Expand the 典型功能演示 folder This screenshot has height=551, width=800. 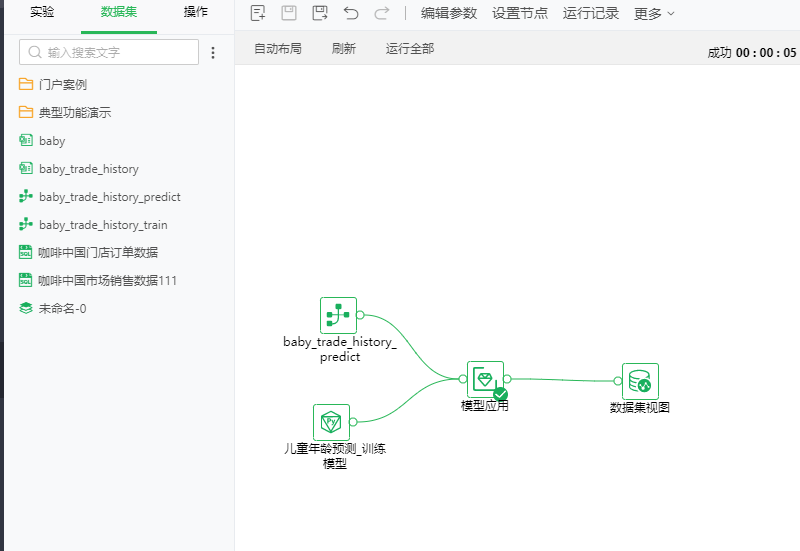click(x=74, y=113)
